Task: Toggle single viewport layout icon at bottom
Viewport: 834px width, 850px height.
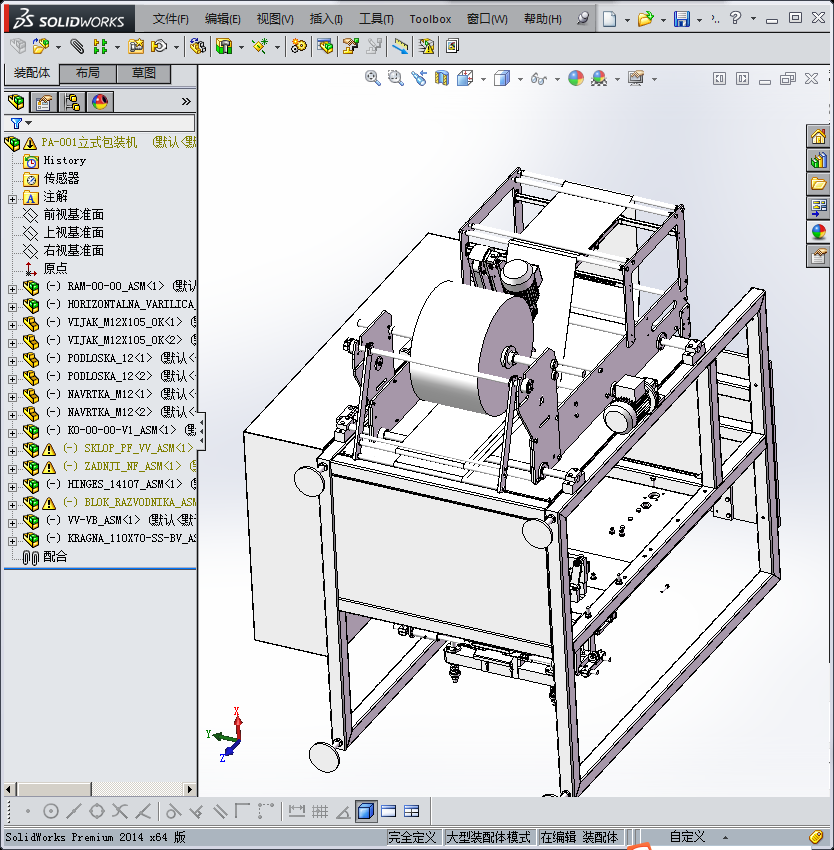Action: point(388,811)
